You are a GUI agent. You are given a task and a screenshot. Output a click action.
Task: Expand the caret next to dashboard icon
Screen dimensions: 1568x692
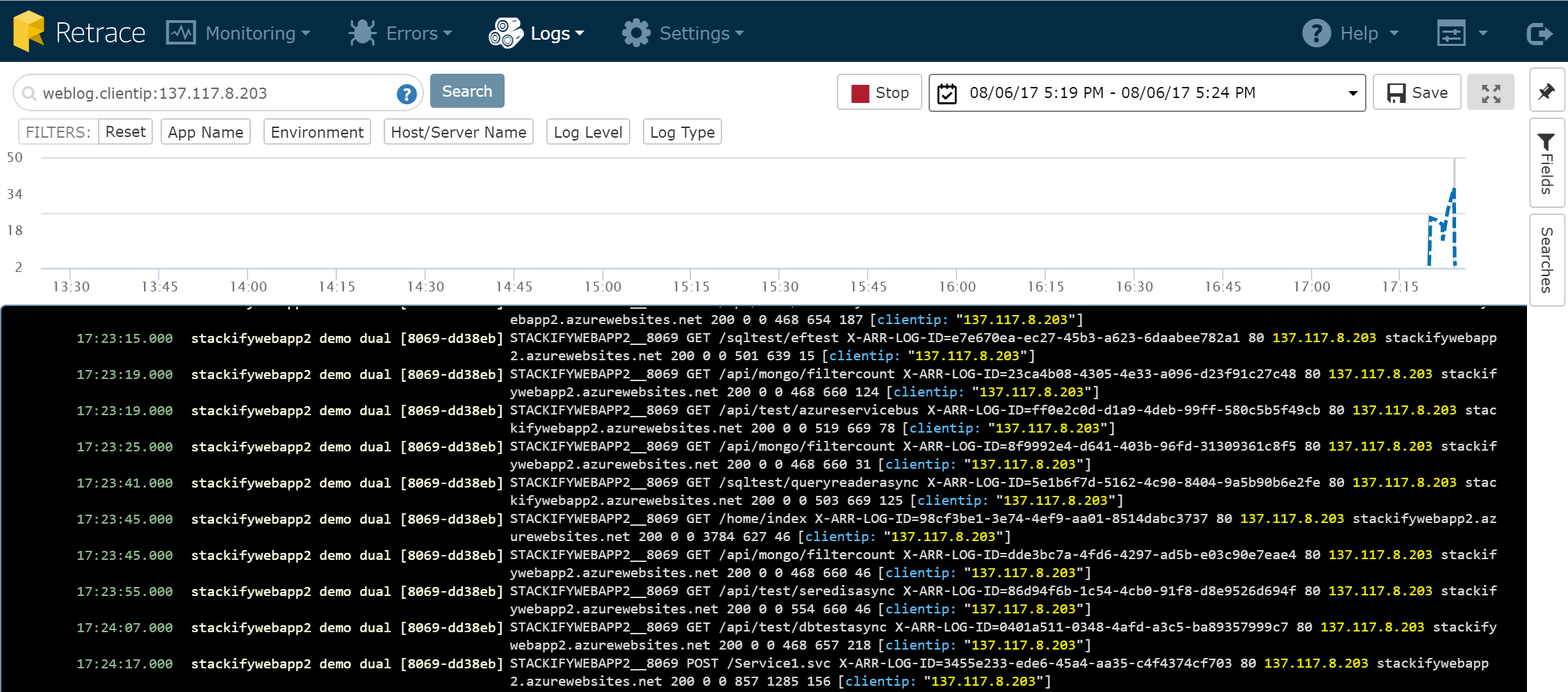[1483, 33]
